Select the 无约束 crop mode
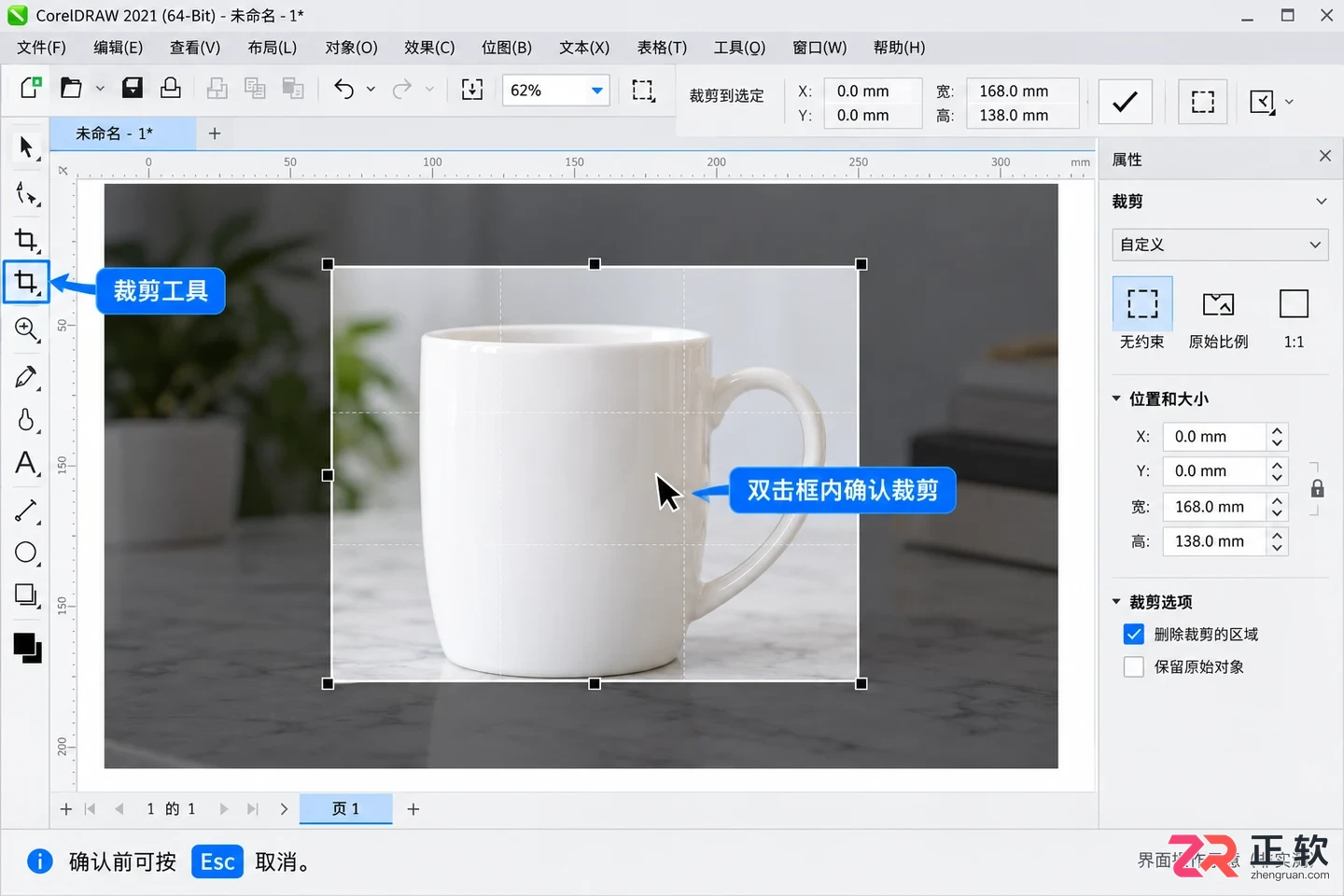Screen dimensions: 1344x896 click(1142, 315)
